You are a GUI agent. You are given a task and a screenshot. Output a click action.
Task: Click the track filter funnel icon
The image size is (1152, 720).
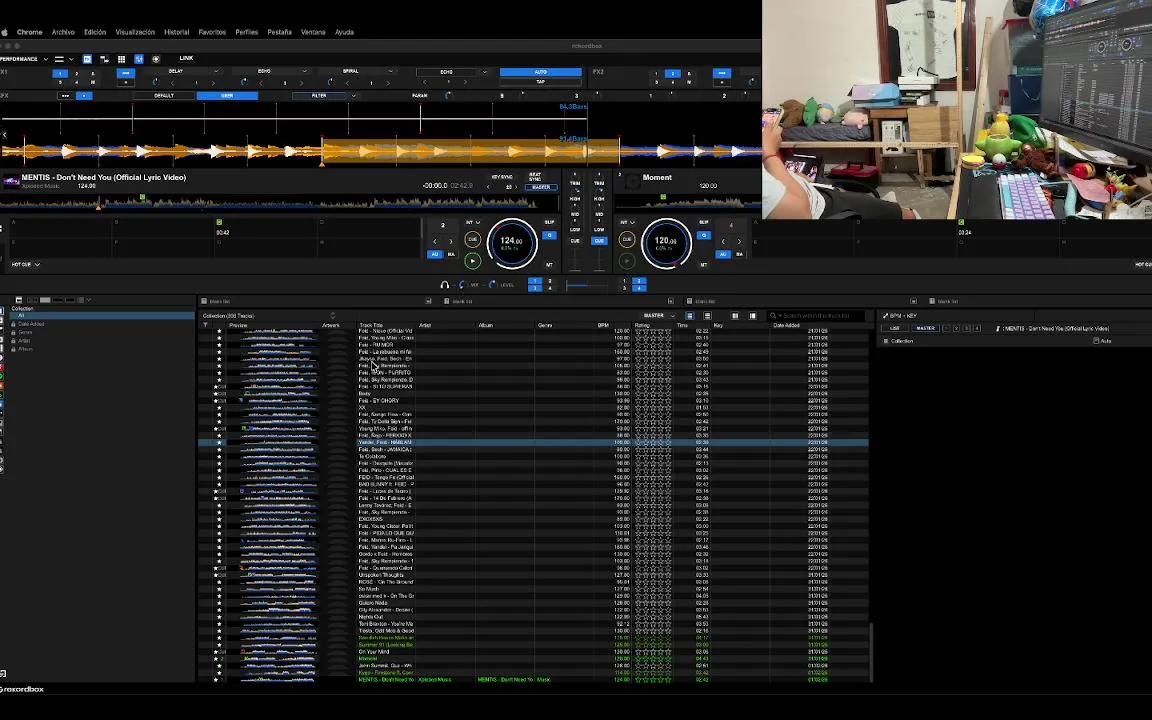coord(205,325)
